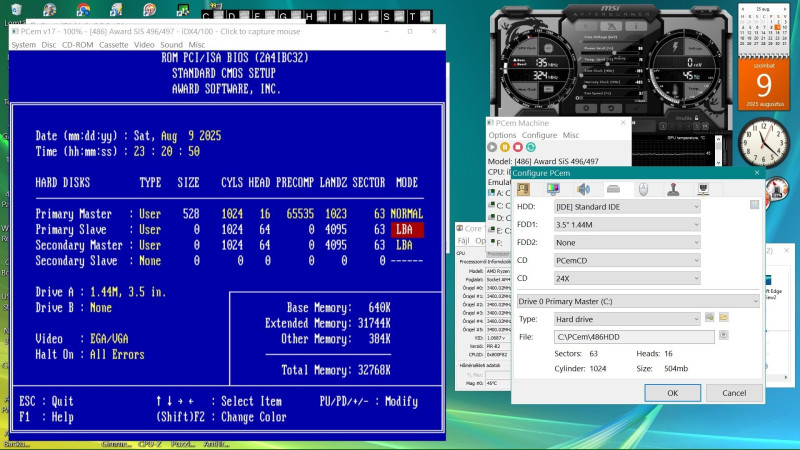The width and height of the screenshot is (800, 450).
Task: Open the Mouse tab icon in Configure PCem
Action: 643,189
